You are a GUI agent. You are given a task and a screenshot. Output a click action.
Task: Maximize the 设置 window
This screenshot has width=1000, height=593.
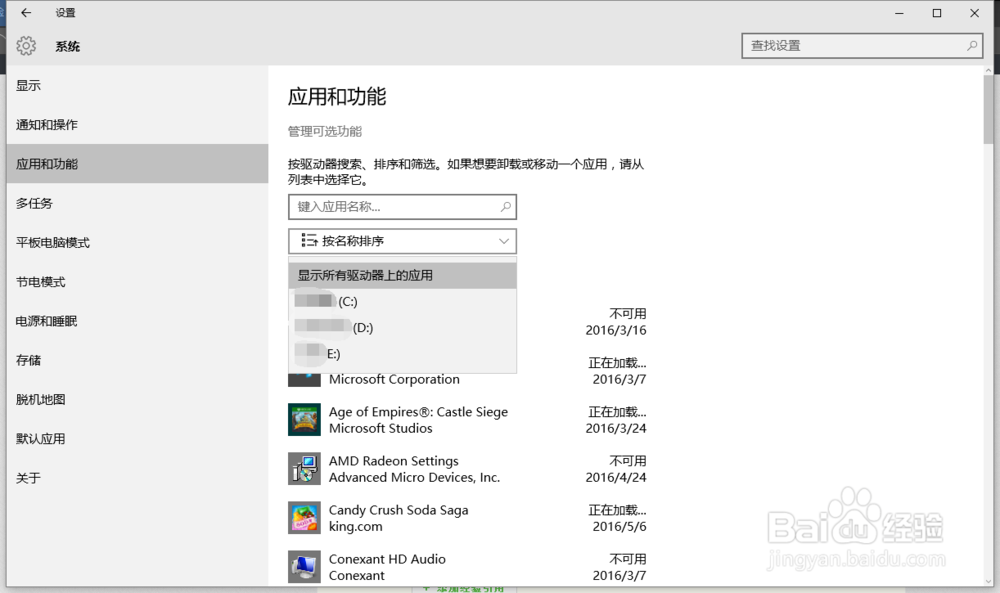(x=937, y=13)
